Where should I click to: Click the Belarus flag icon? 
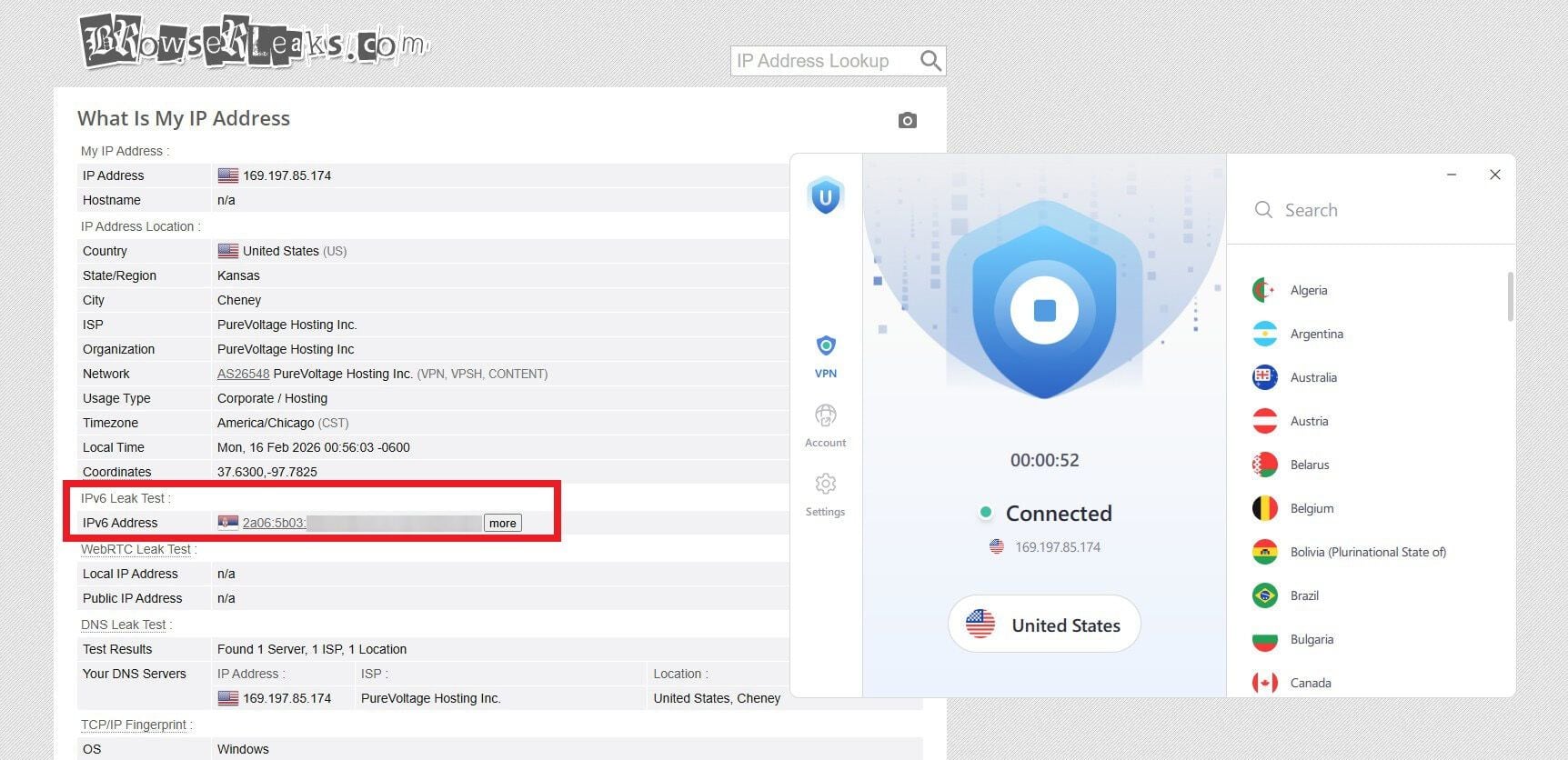pos(1264,465)
